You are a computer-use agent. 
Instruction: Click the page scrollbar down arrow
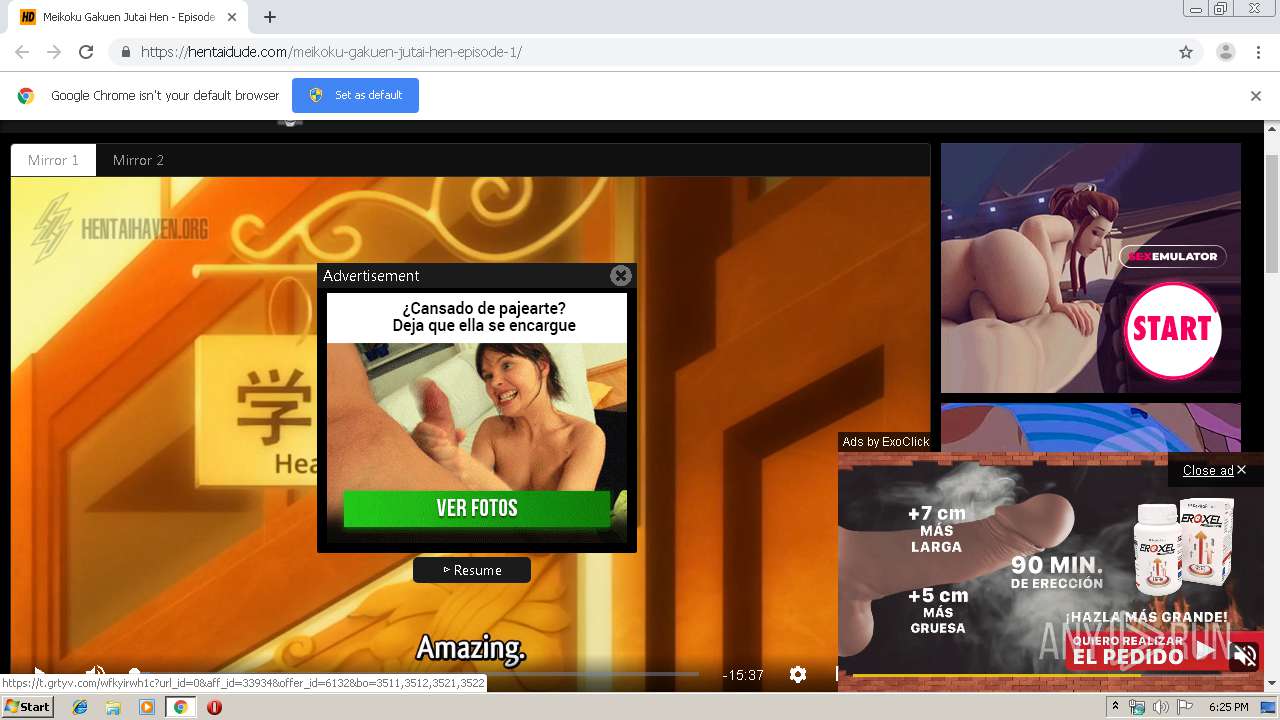click(x=1272, y=683)
